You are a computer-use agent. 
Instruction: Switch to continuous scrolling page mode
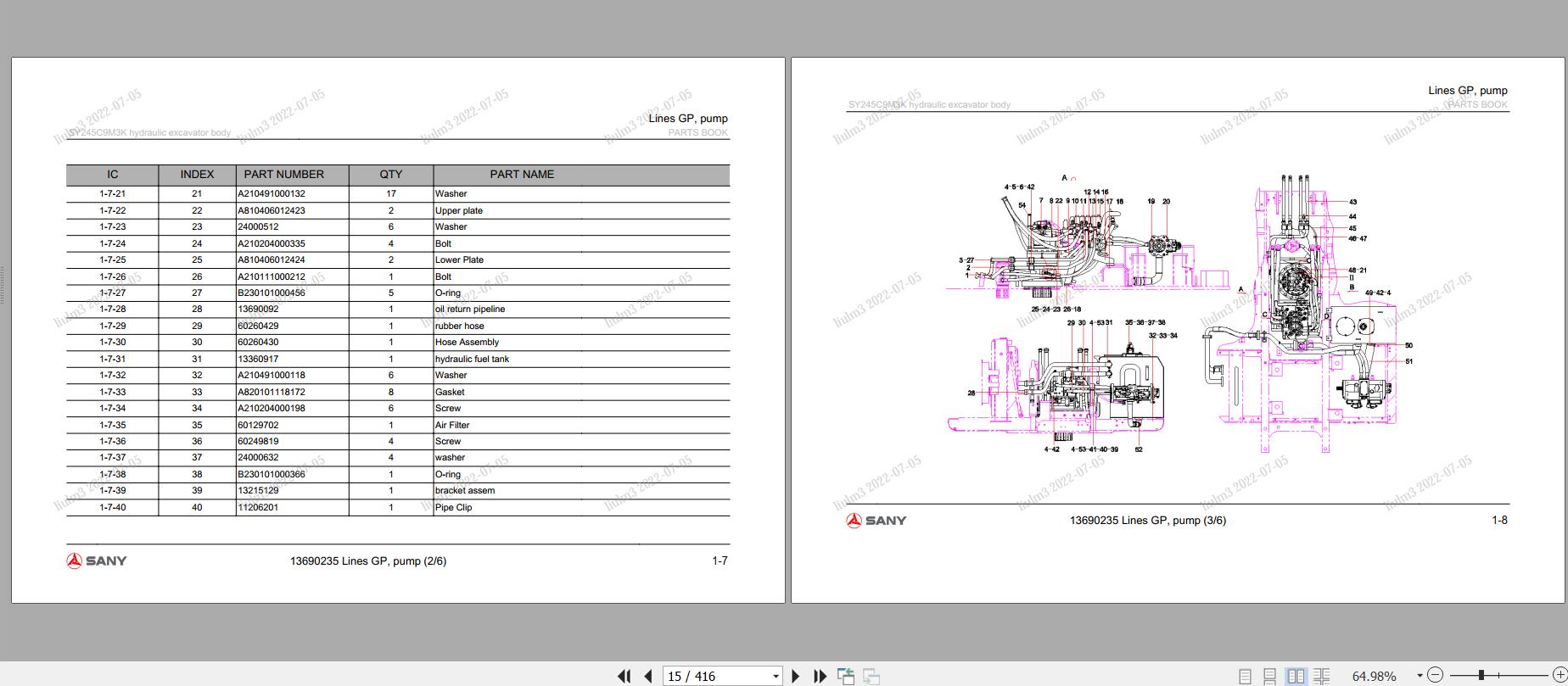click(x=1269, y=676)
